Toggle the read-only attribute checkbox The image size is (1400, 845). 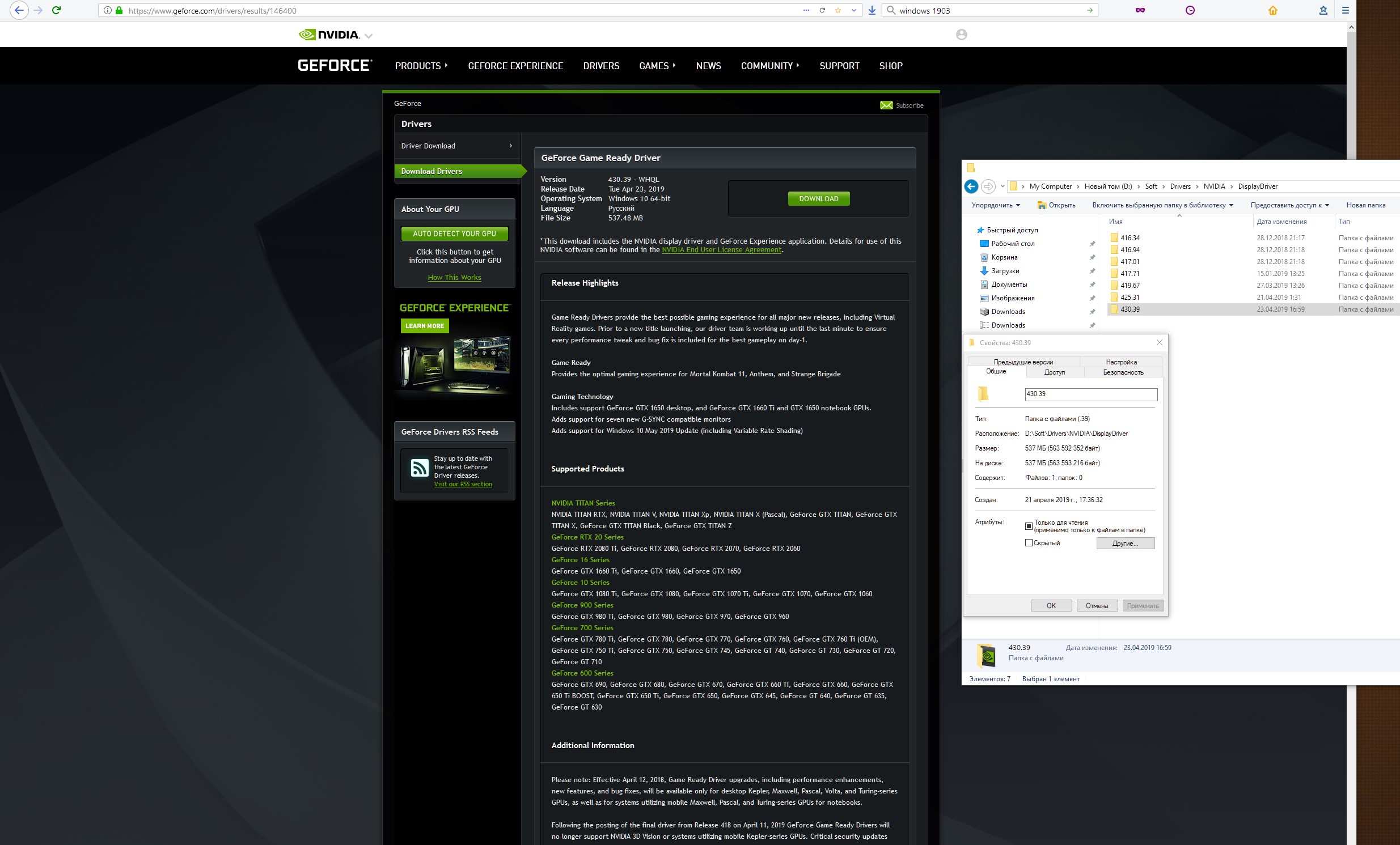click(x=1029, y=526)
